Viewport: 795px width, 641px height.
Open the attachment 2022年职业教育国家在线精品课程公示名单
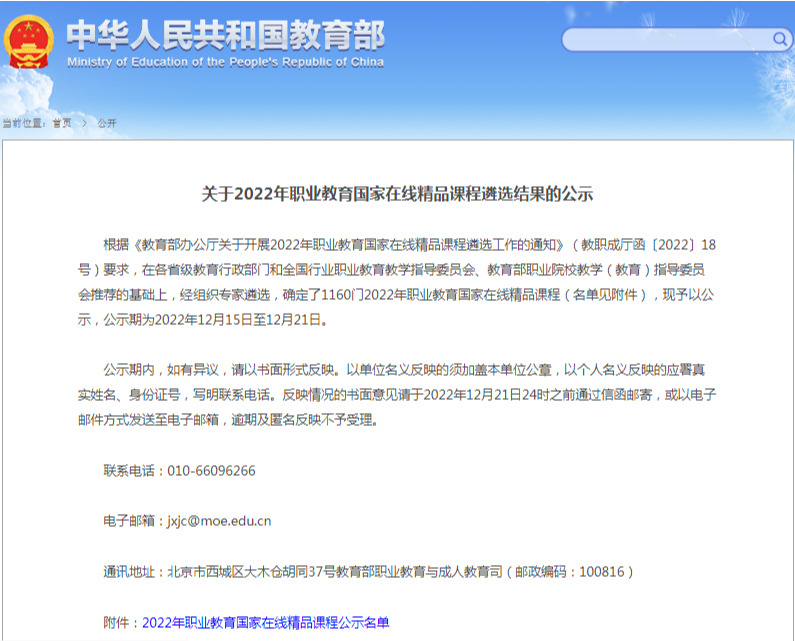coord(265,622)
